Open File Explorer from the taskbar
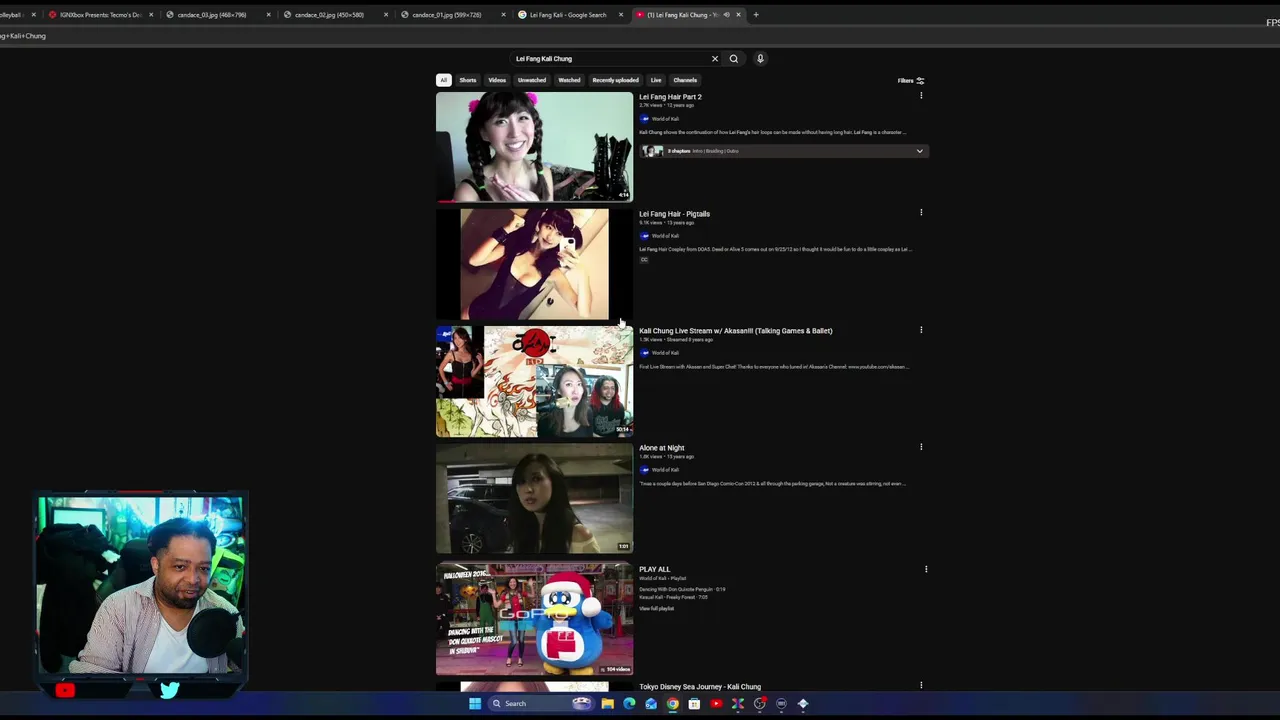Image resolution: width=1280 pixels, height=720 pixels. (607, 703)
